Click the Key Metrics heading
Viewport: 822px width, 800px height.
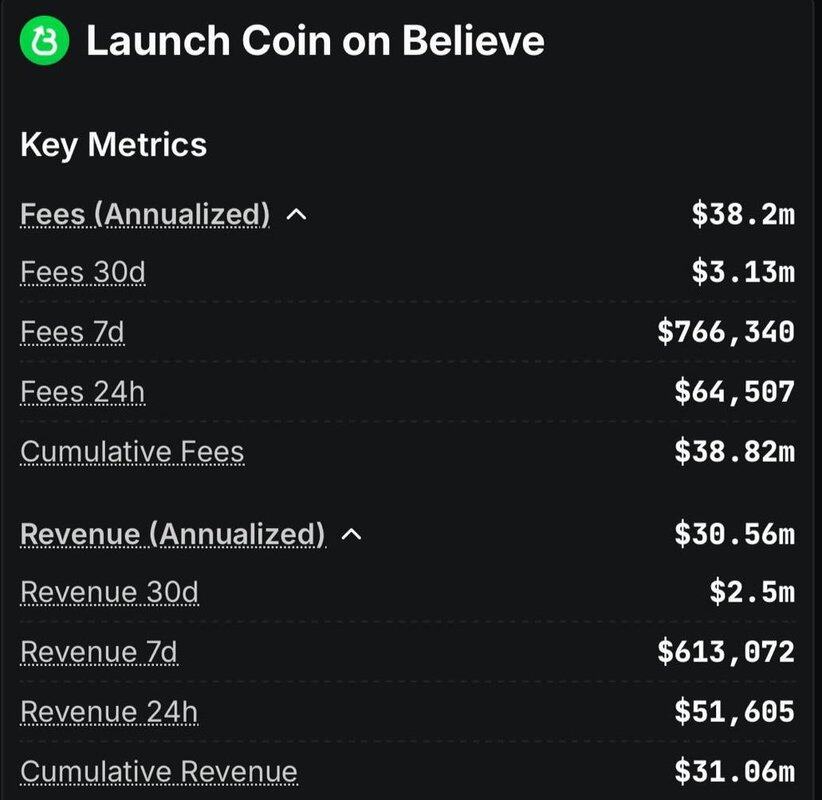pos(113,145)
